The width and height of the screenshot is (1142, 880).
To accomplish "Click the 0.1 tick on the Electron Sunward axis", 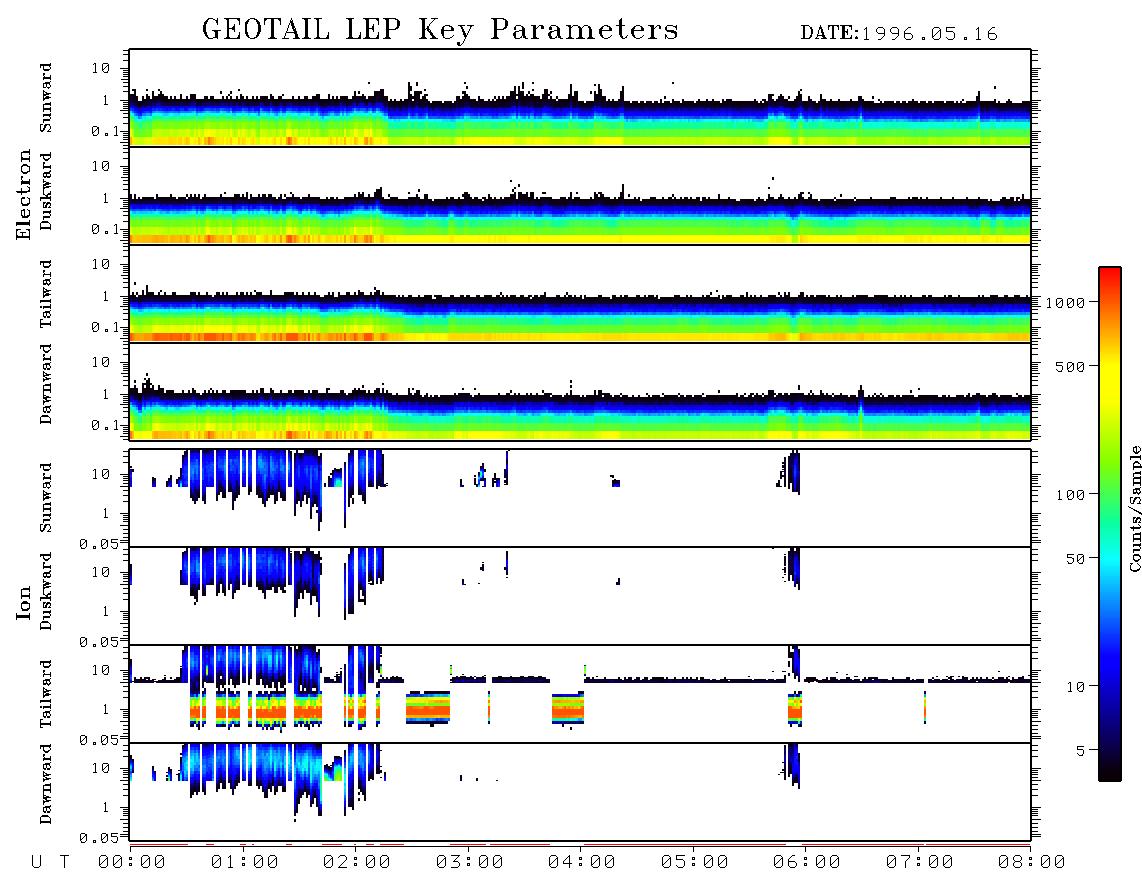I will pos(105,132).
